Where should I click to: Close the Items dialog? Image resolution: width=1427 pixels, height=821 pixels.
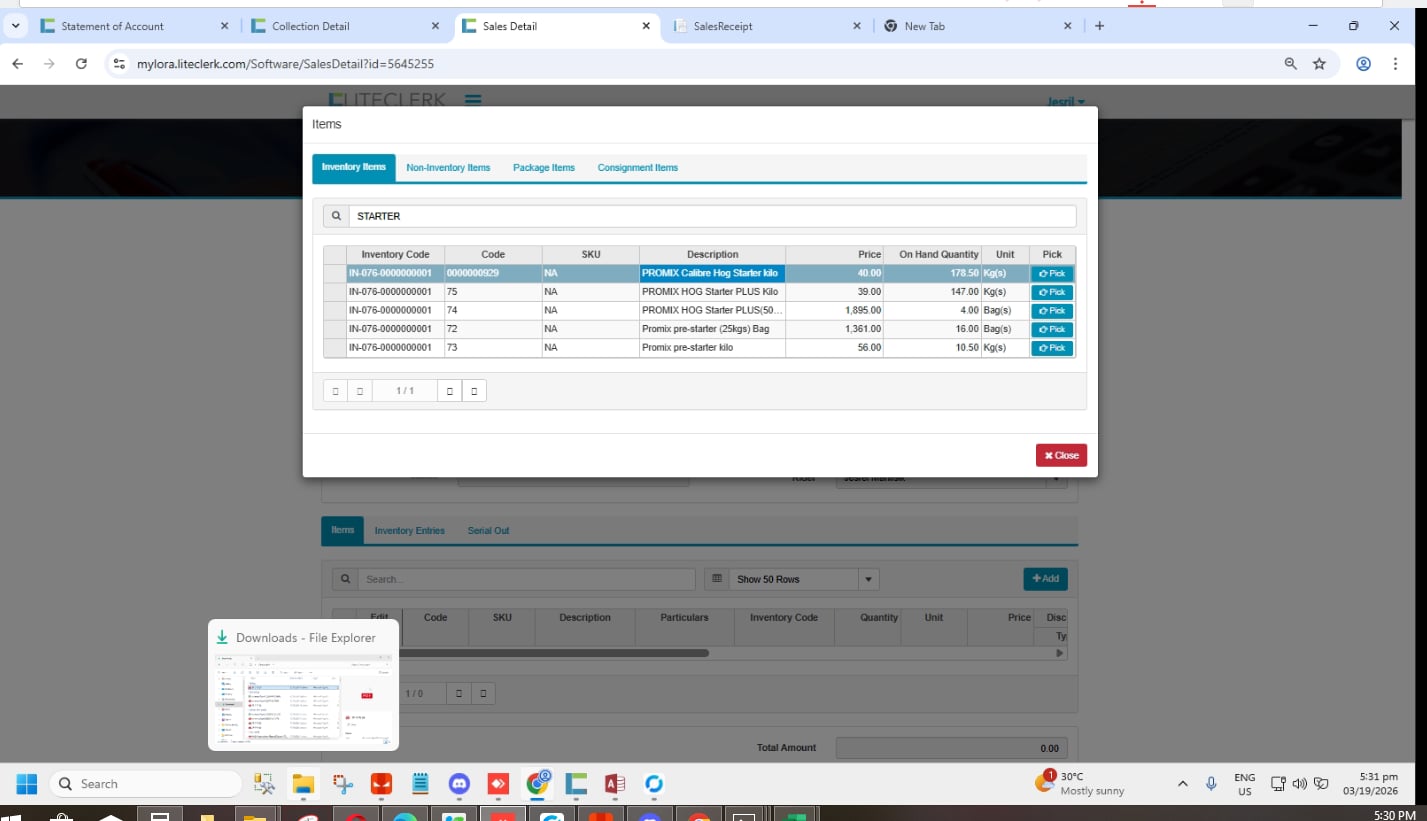pos(1061,455)
